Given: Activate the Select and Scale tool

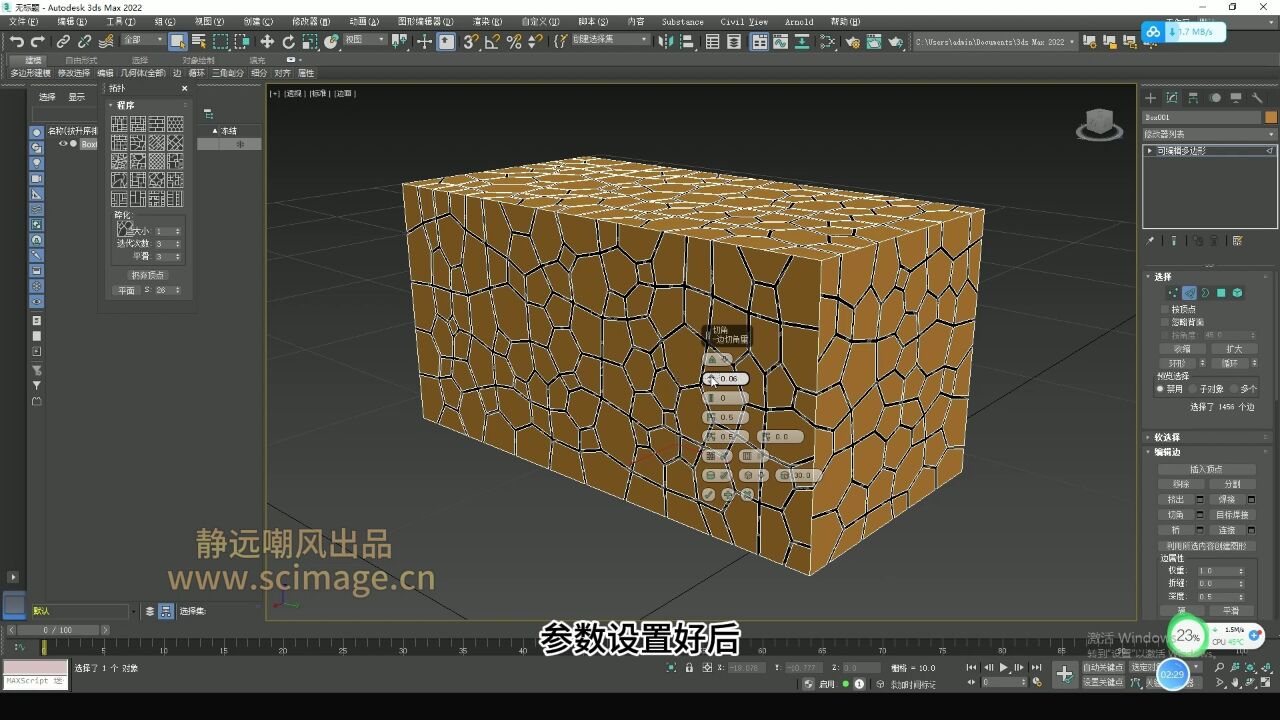Looking at the screenshot, I should tap(310, 41).
